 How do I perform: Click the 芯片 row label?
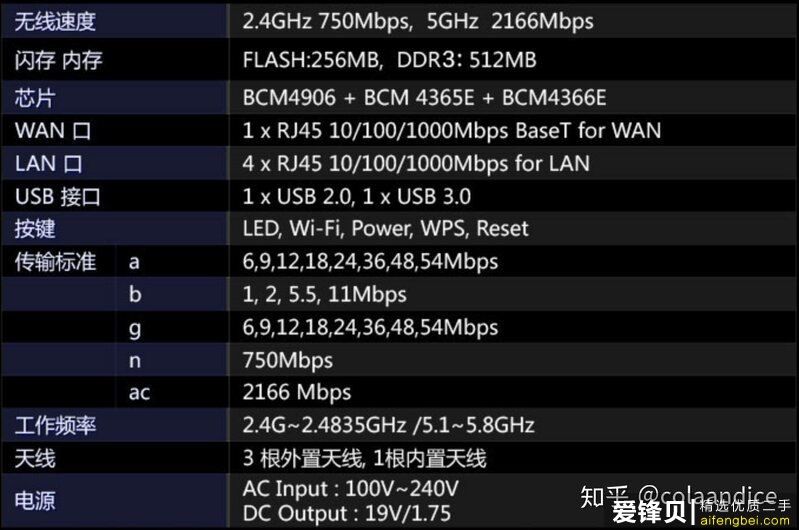tap(35, 98)
